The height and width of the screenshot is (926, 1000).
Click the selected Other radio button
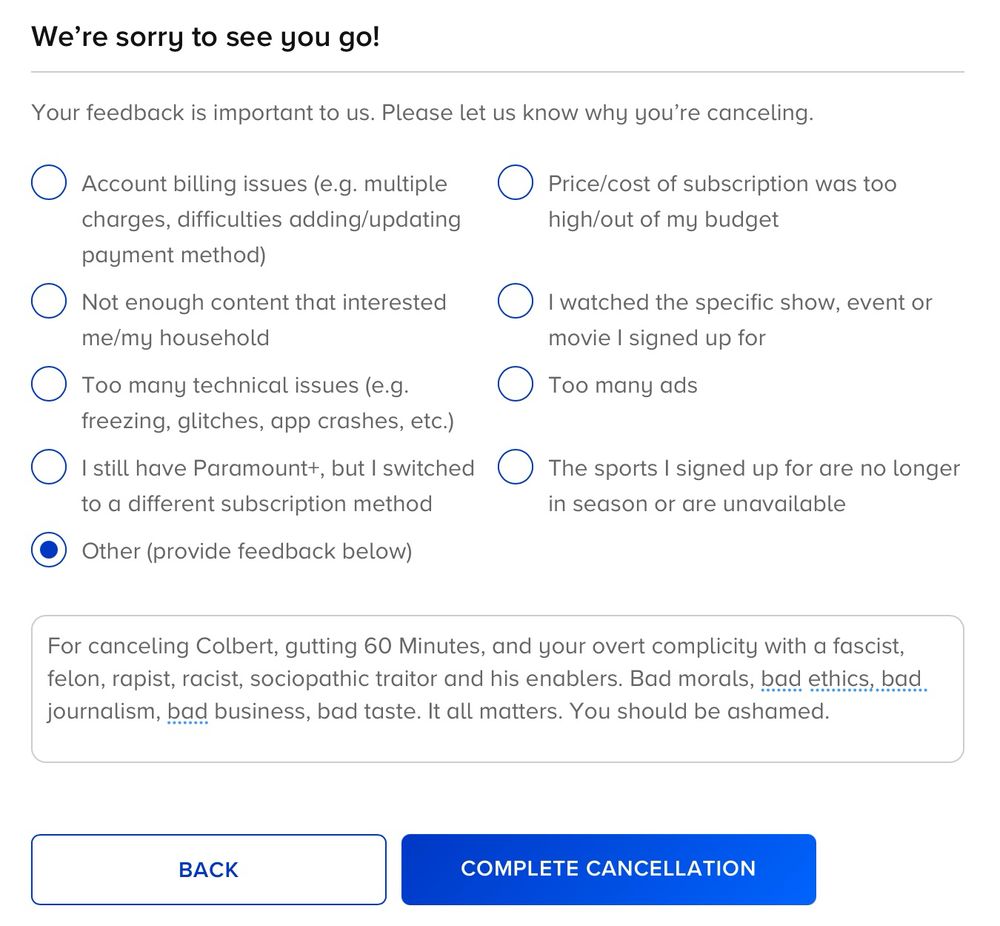pos(49,551)
